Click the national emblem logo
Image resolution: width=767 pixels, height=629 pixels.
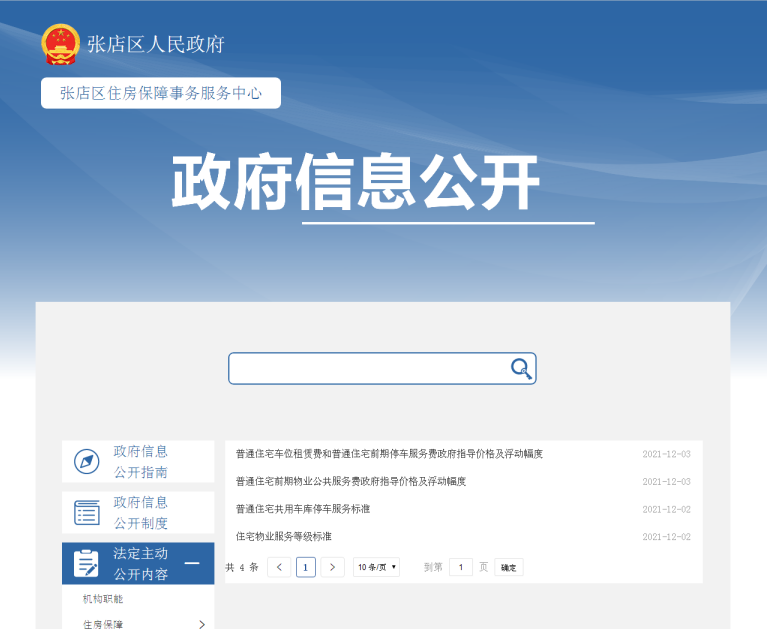60,44
